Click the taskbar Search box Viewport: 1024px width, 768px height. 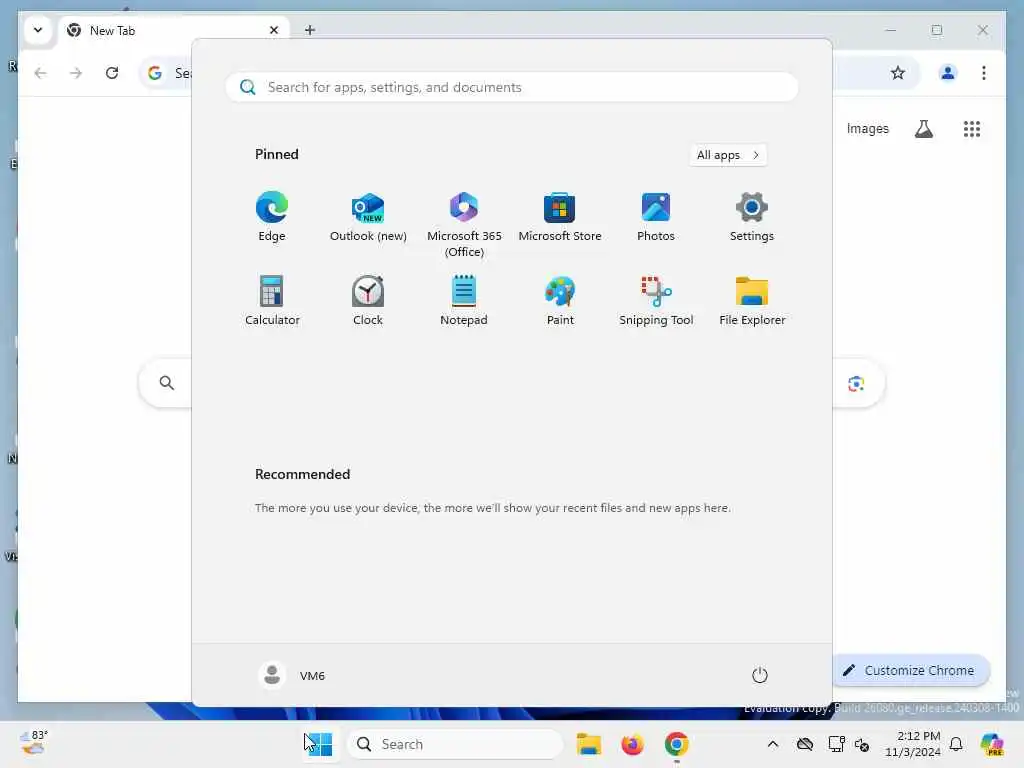[x=455, y=744]
